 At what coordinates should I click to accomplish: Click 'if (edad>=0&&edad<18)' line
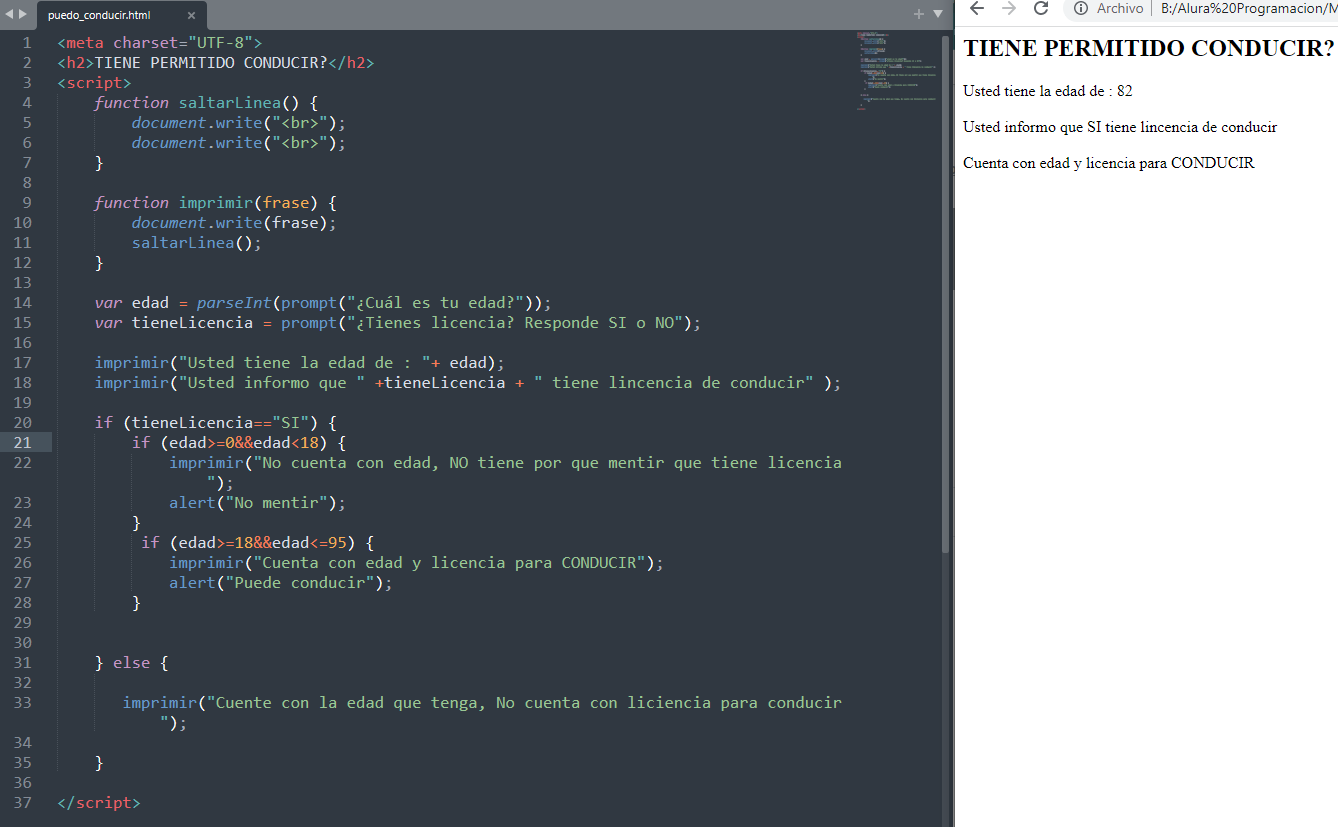pyautogui.click(x=238, y=442)
